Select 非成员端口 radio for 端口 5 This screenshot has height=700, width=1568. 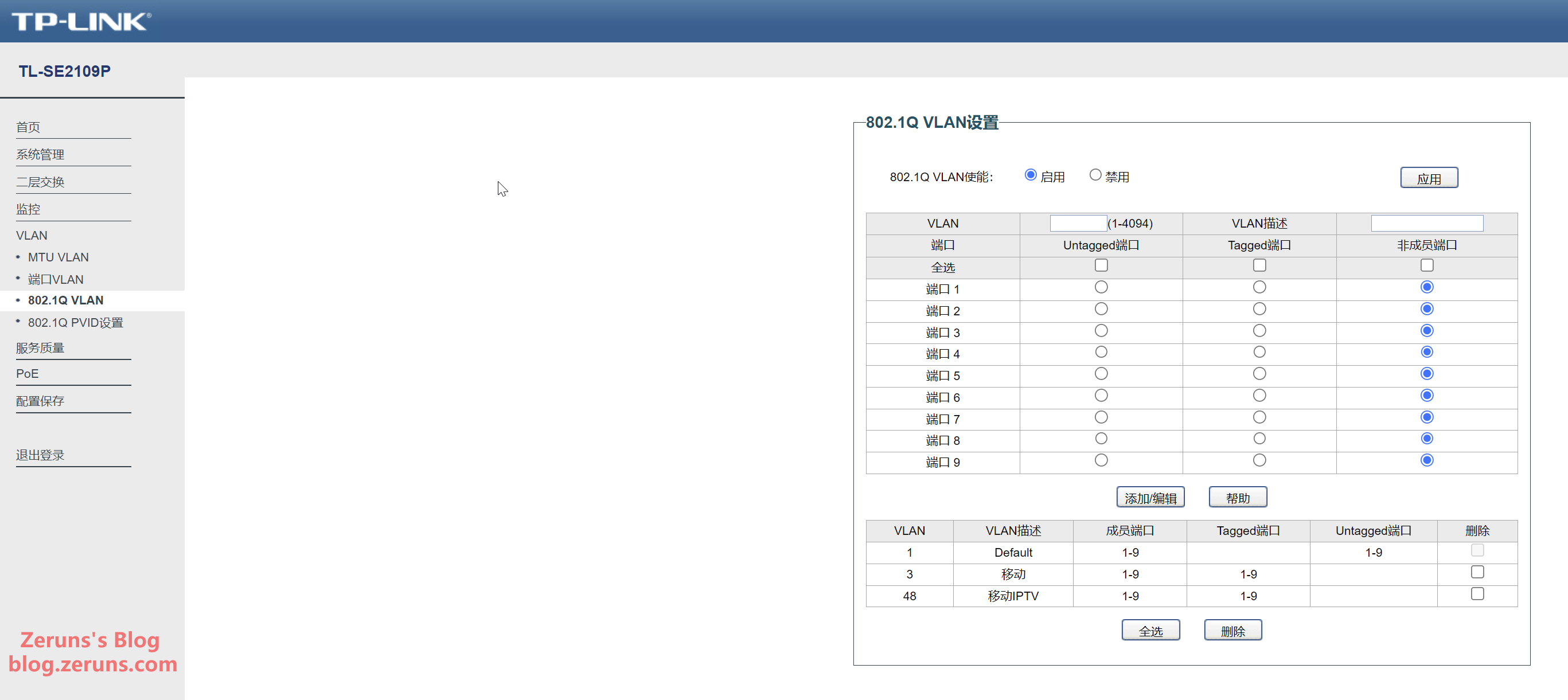pyautogui.click(x=1427, y=374)
